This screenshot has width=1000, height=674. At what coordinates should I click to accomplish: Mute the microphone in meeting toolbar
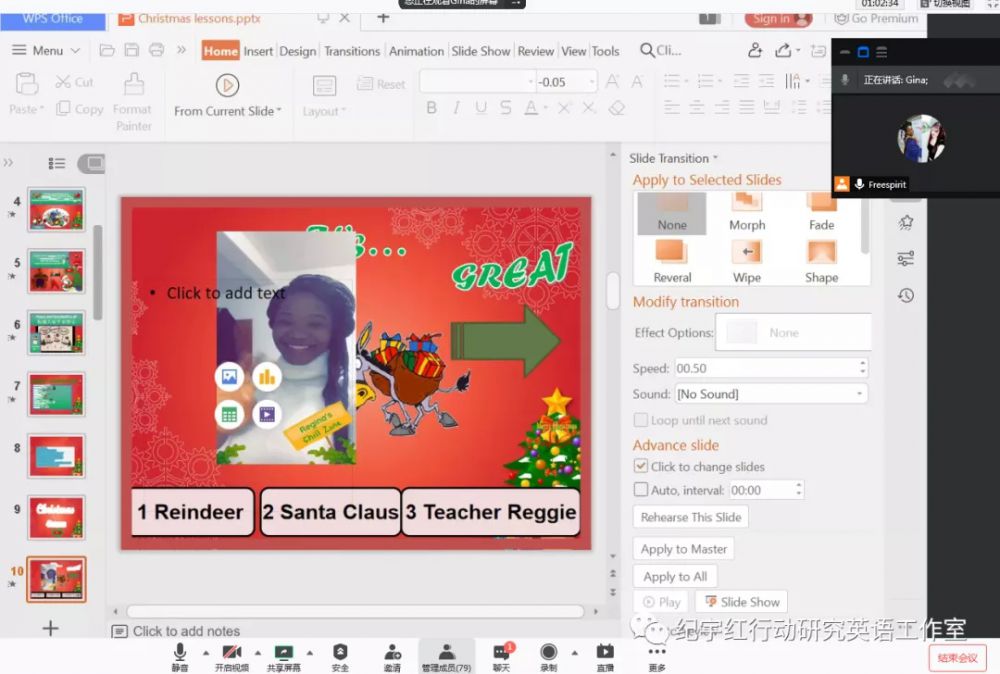(180, 656)
